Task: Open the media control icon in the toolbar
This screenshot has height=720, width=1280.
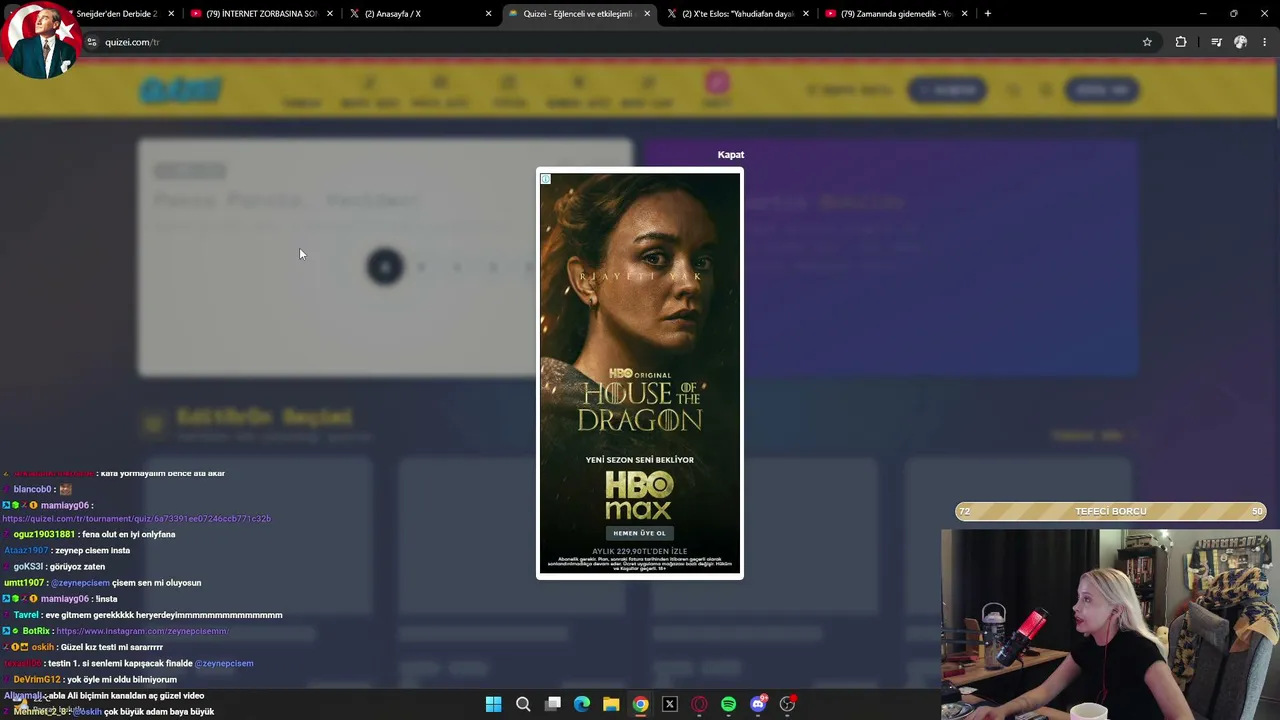Action: click(1216, 42)
